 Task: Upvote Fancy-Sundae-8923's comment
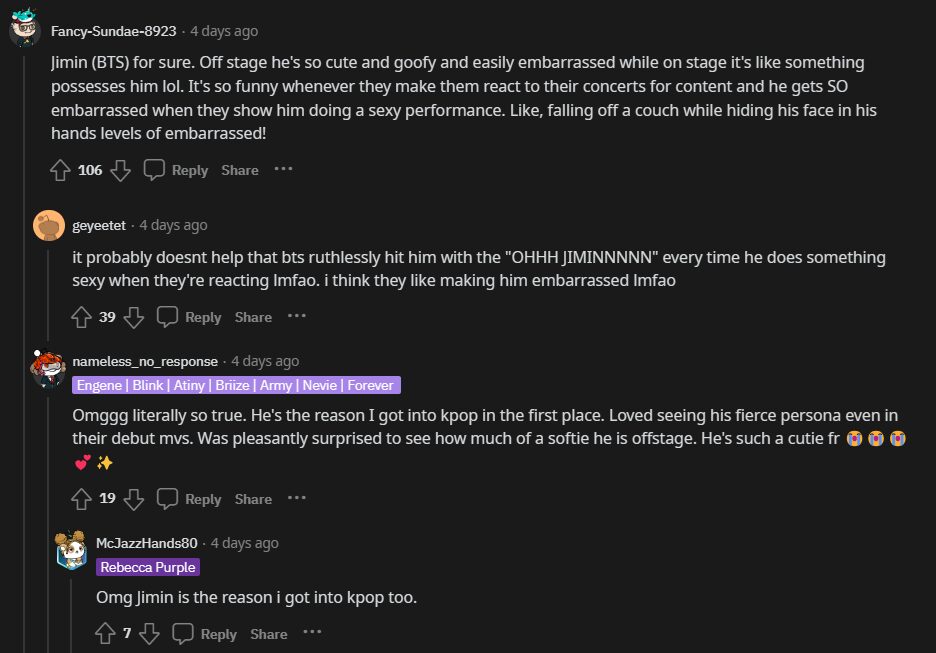click(x=60, y=170)
